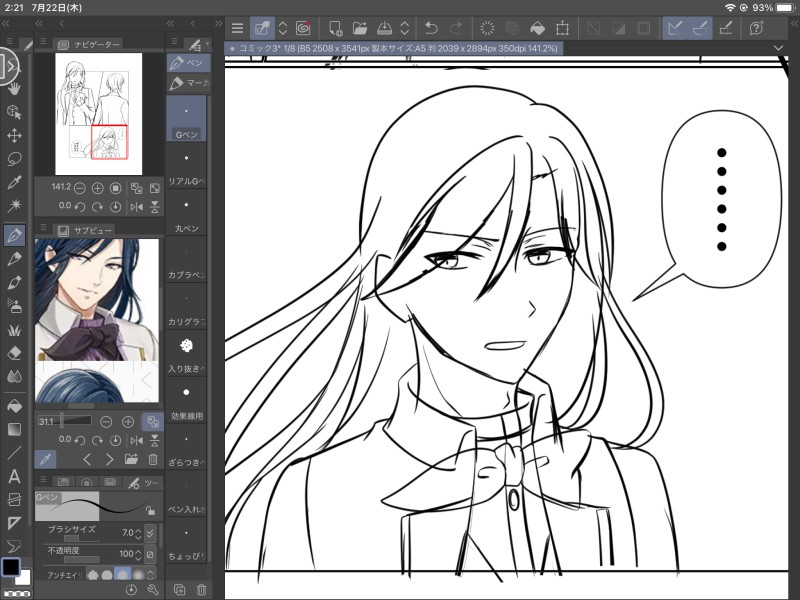Expand the save options arrows

click(405, 28)
